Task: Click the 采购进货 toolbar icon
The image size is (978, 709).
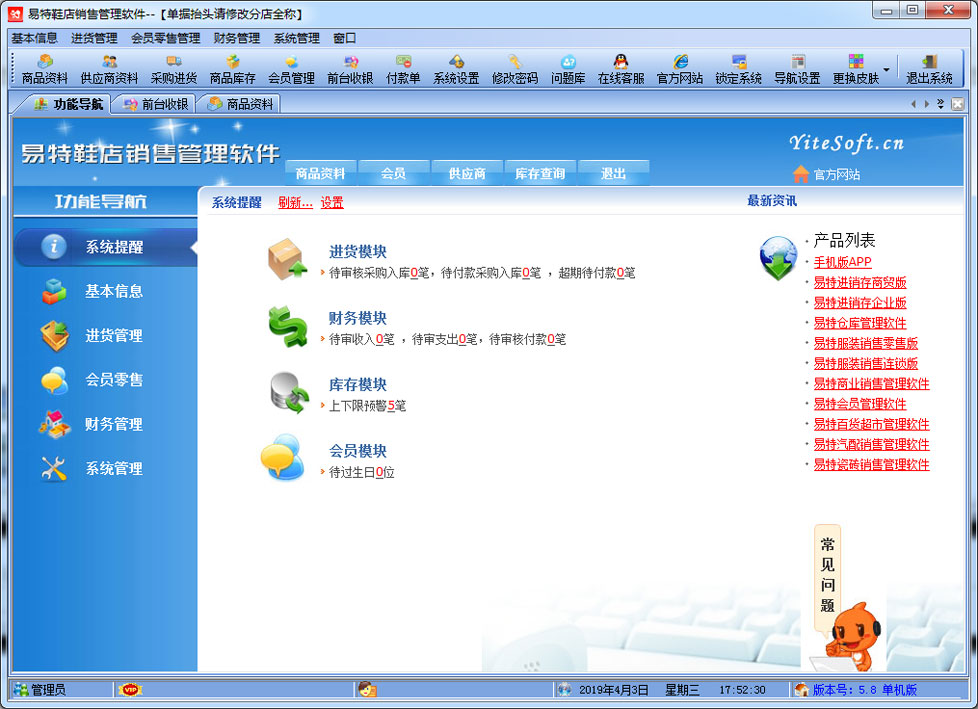Action: point(174,69)
